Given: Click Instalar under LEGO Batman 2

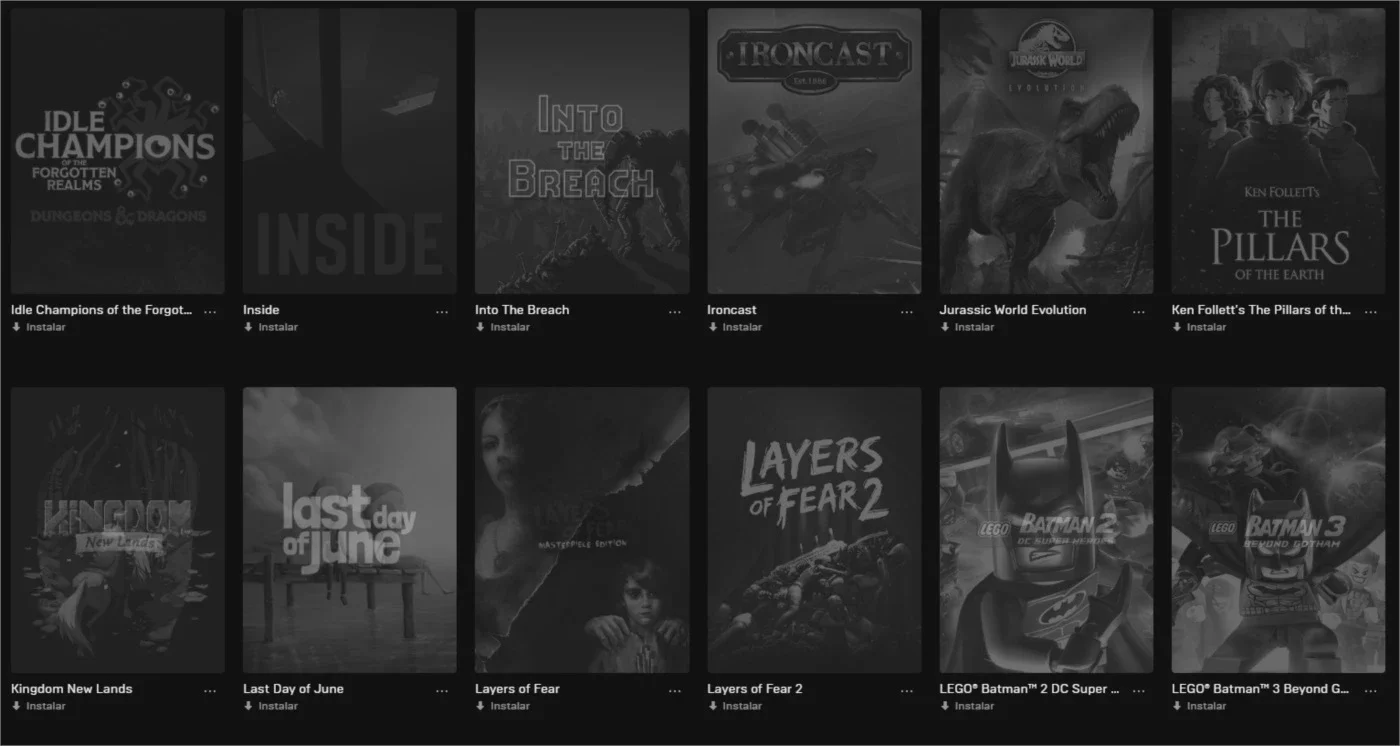Looking at the screenshot, I should (966, 706).
